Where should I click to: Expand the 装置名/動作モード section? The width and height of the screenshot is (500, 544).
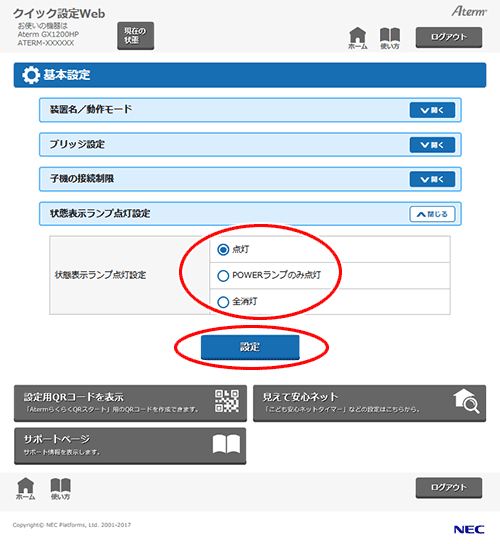432,110
